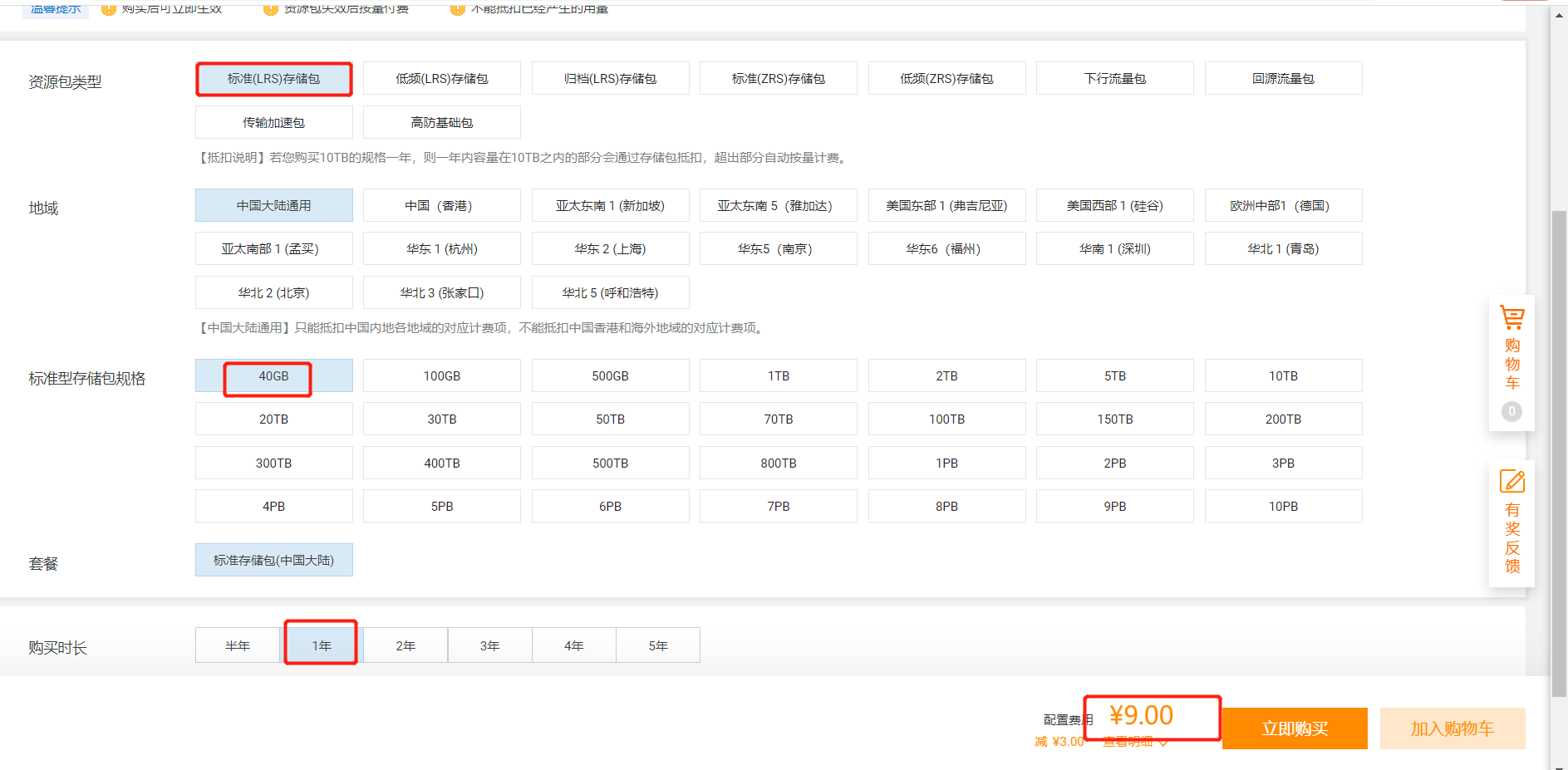The width and height of the screenshot is (1568, 770).
Task: Choose region 中国大陆通用
Action: pyautogui.click(x=274, y=205)
